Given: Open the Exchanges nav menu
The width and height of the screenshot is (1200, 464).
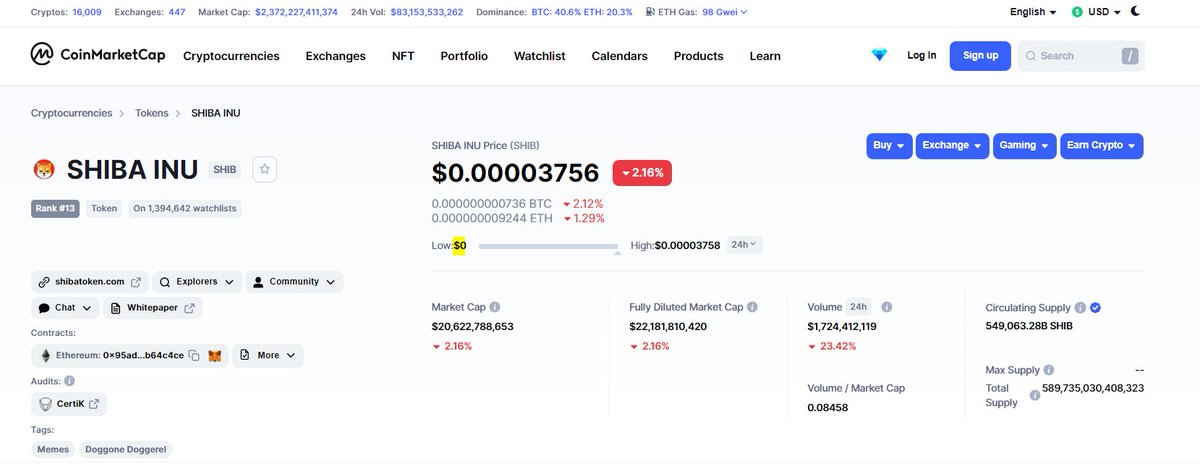Looking at the screenshot, I should click(336, 56).
